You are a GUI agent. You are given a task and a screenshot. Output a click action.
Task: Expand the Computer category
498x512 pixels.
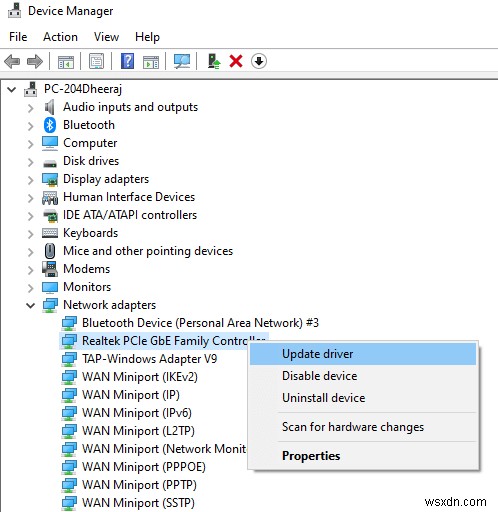coord(31,144)
